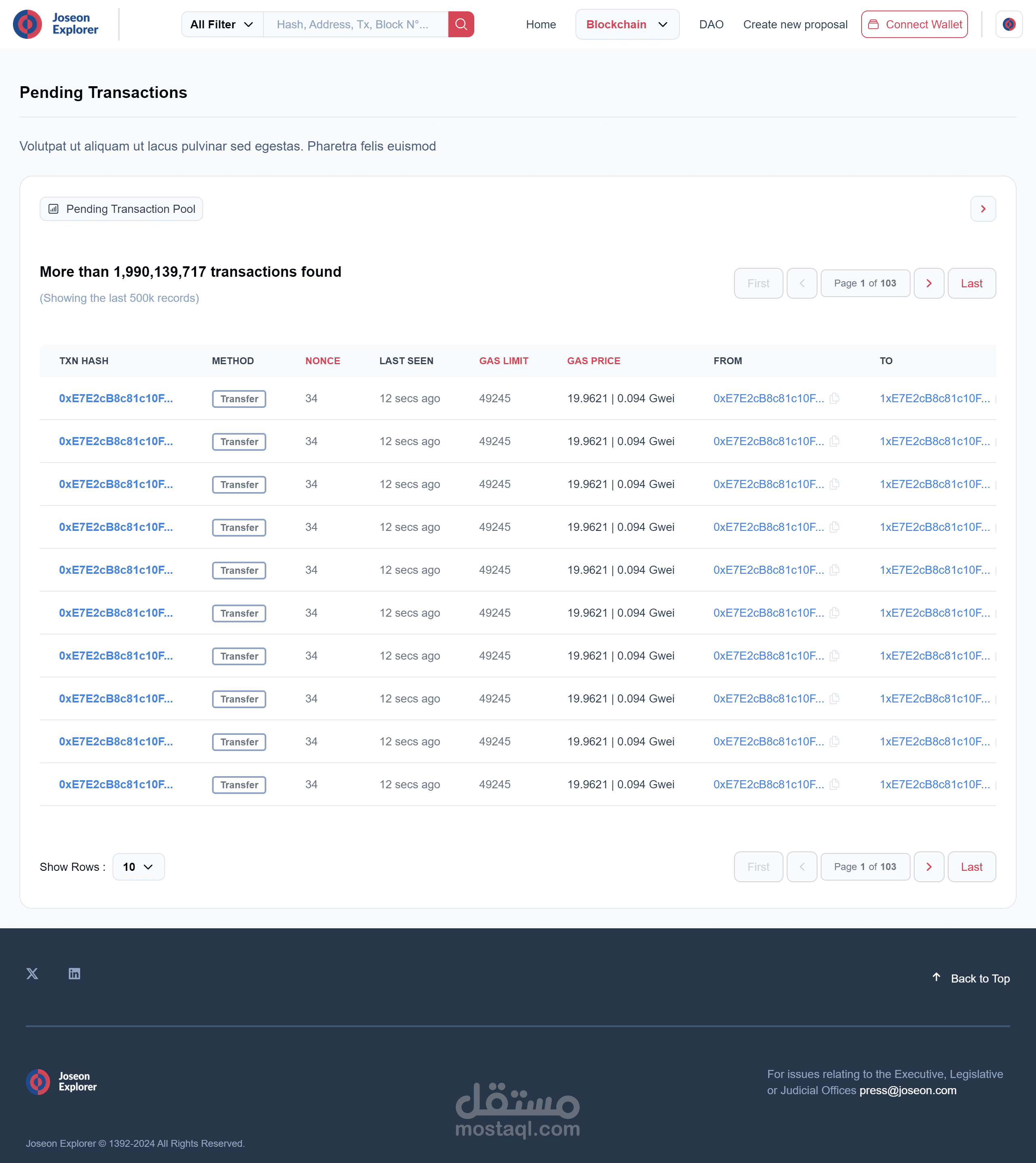
Task: Click the red chevron beside Pending Transaction Pool
Action: (x=983, y=209)
